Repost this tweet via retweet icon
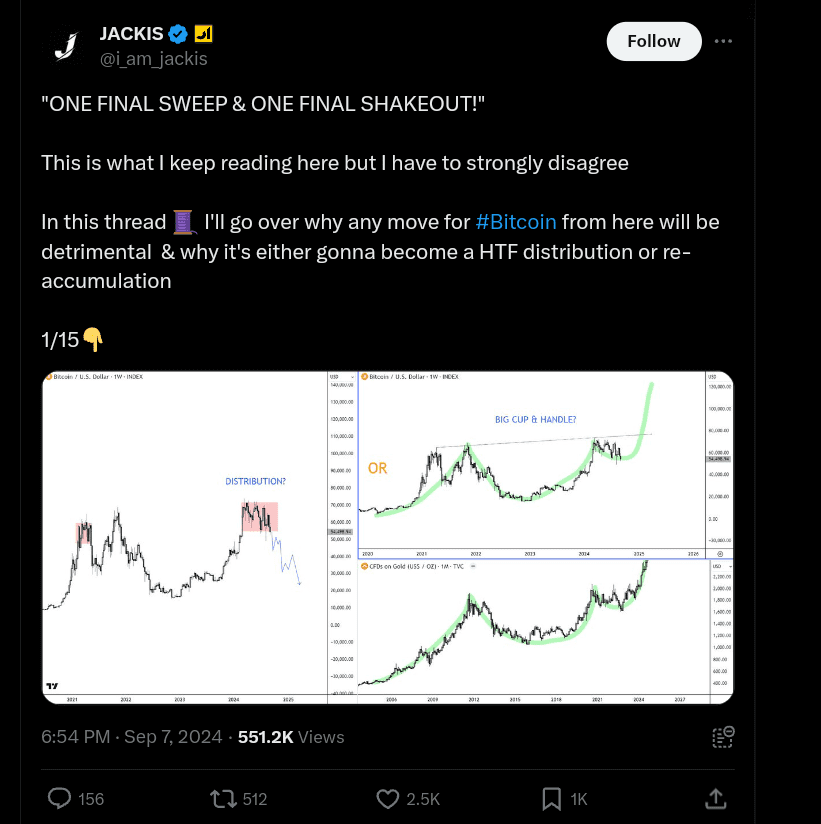Viewport: 821px width, 824px height. (x=223, y=798)
